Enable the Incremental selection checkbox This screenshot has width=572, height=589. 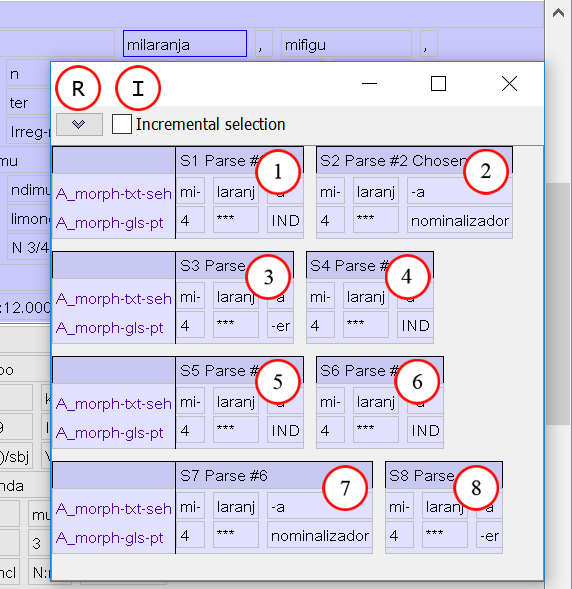coord(122,124)
